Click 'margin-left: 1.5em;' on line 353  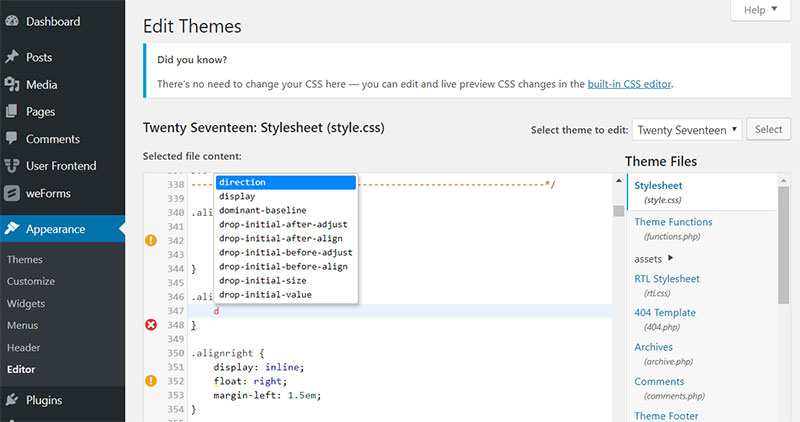(267, 395)
